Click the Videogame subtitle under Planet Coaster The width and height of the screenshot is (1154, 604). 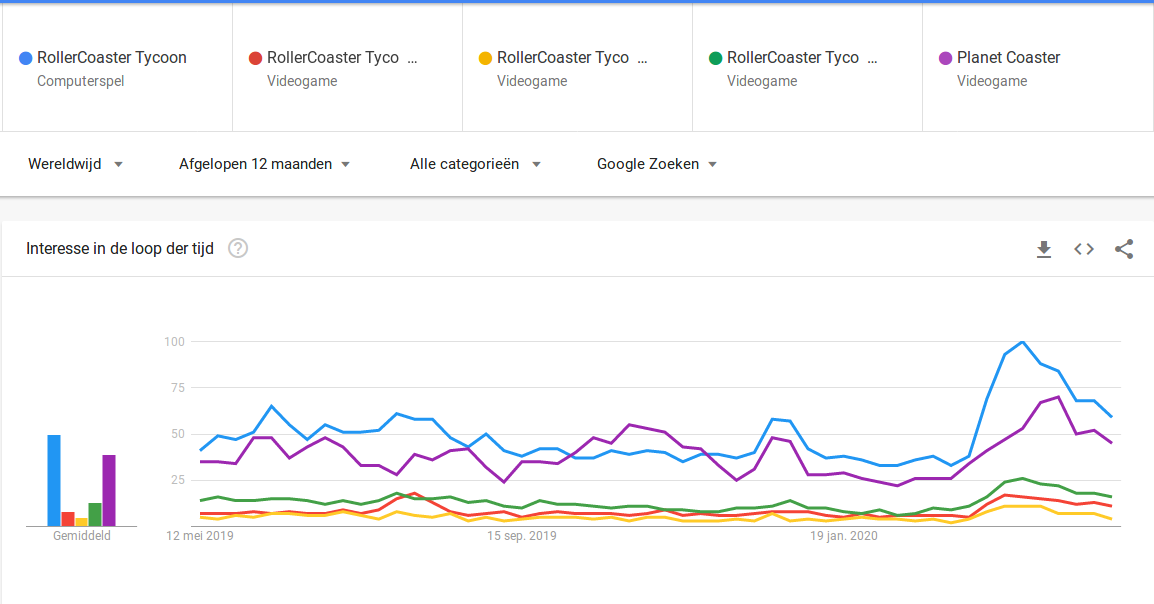(x=992, y=81)
